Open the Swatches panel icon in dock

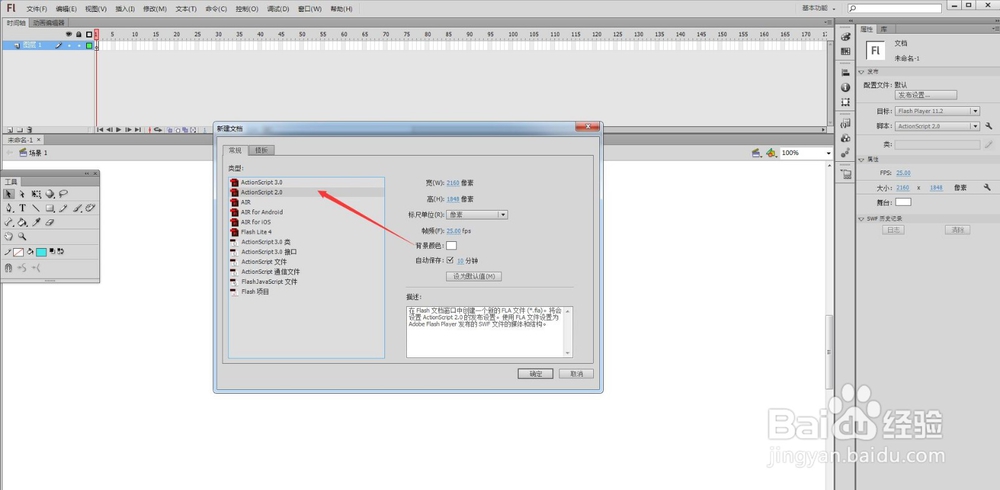pyautogui.click(x=846, y=51)
